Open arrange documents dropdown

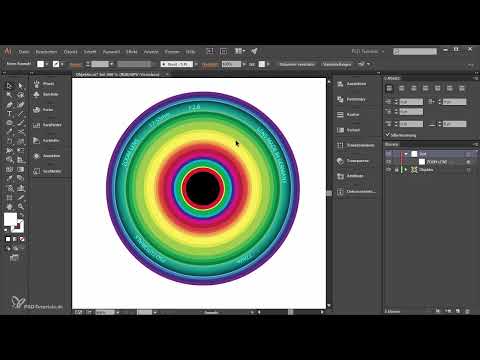pyautogui.click(x=239, y=51)
